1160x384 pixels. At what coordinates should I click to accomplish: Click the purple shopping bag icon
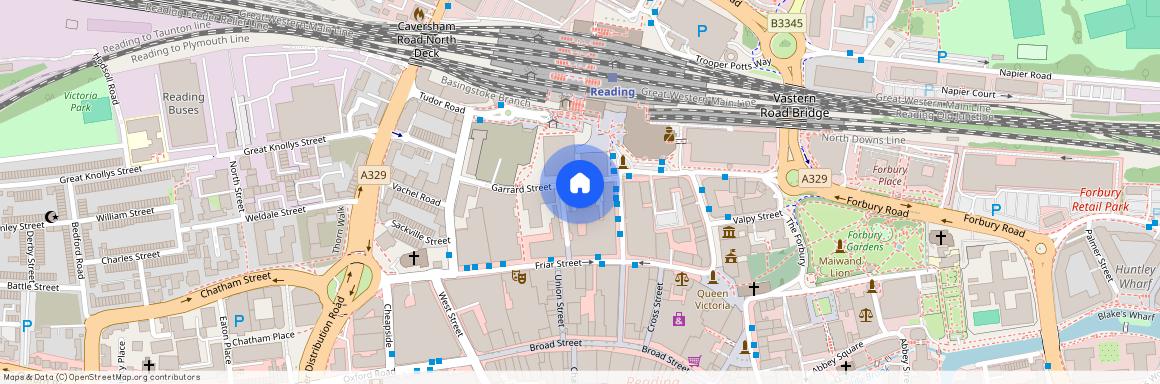tap(678, 319)
